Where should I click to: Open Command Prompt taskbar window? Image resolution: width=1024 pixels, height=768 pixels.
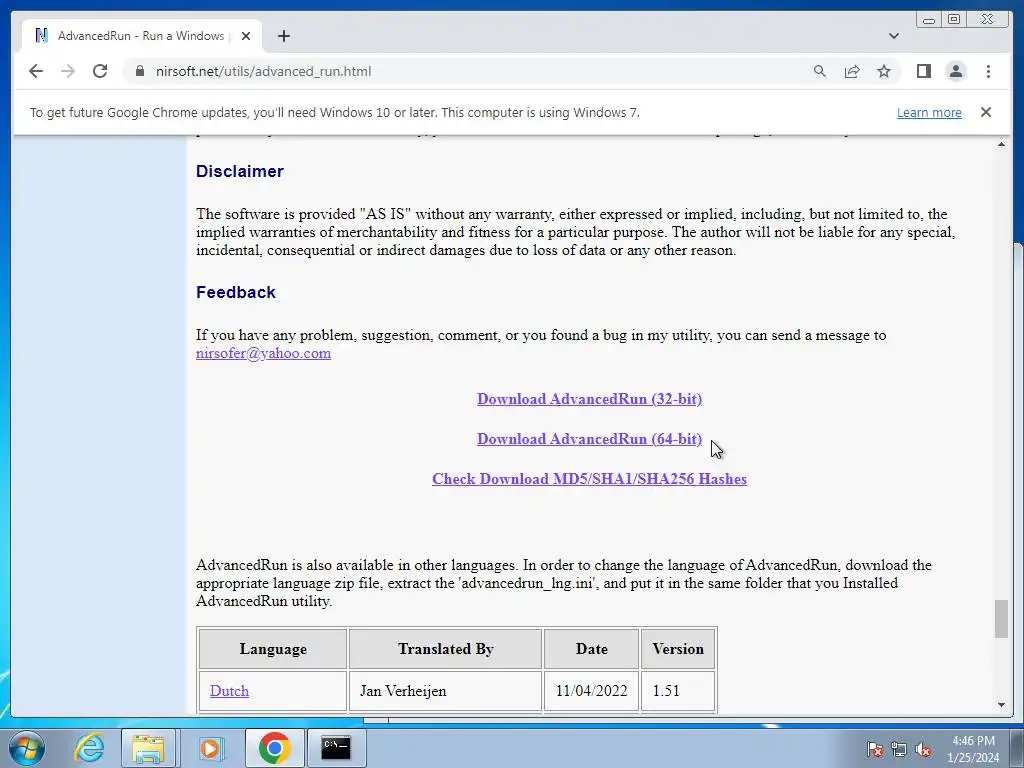pos(336,748)
